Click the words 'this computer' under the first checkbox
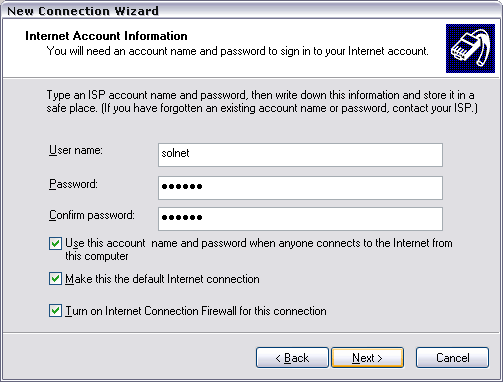 [97, 256]
